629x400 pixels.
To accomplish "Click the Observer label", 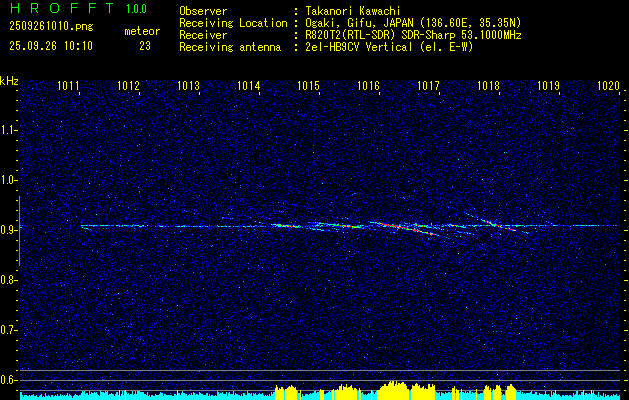I will (203, 11).
